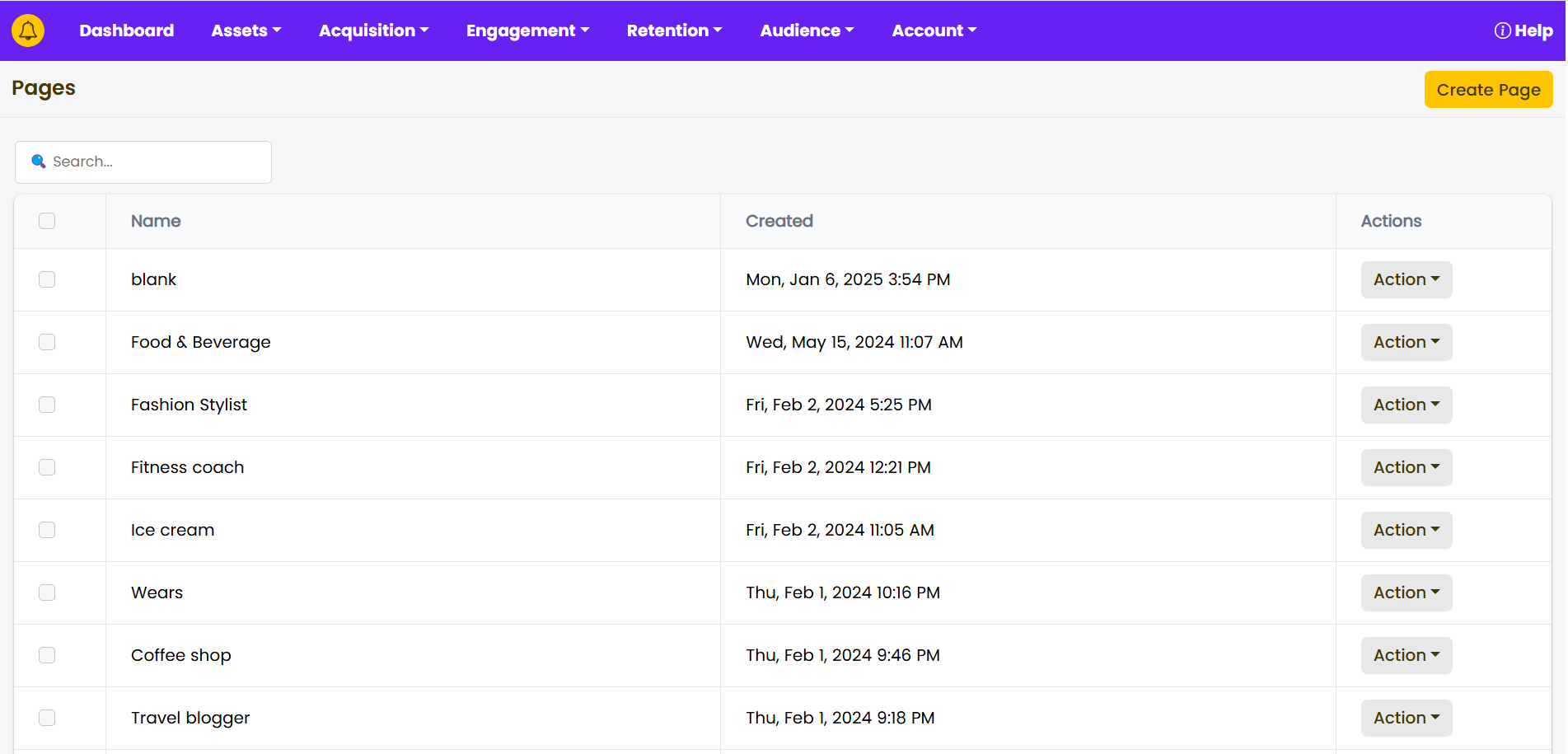Open the Assets navigation menu

(x=246, y=30)
